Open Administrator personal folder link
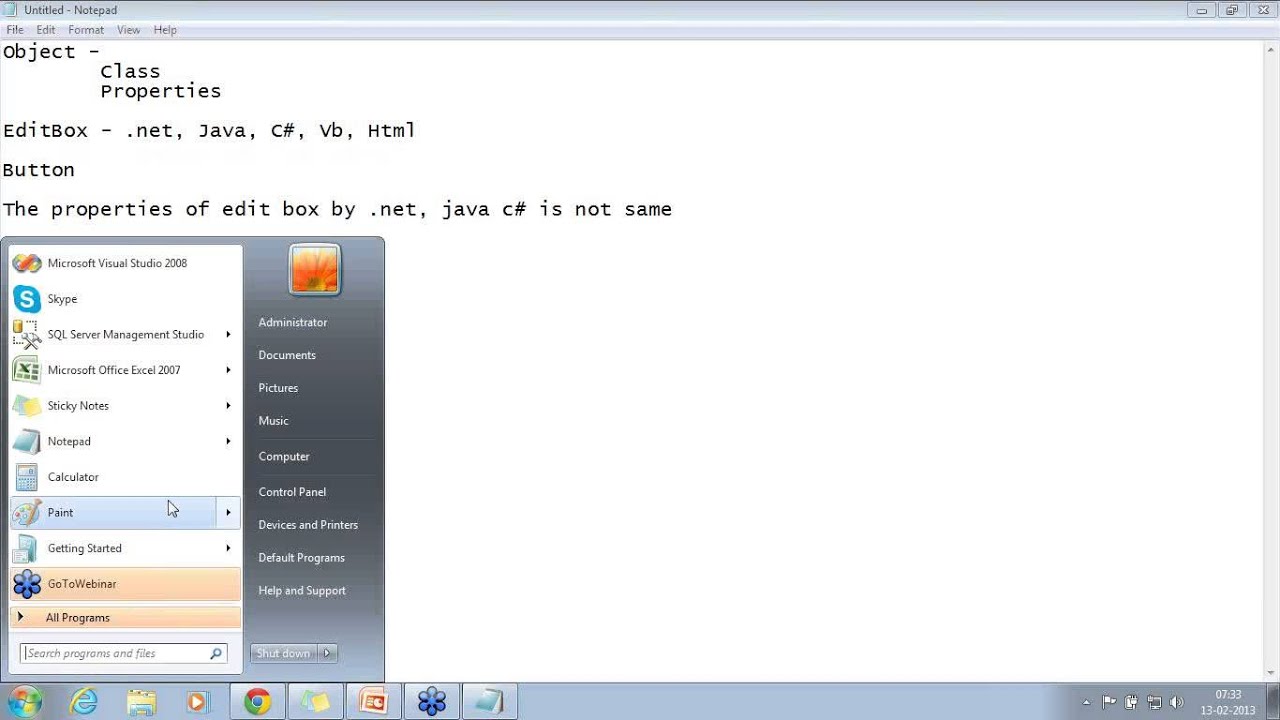The image size is (1280, 720). 293,322
